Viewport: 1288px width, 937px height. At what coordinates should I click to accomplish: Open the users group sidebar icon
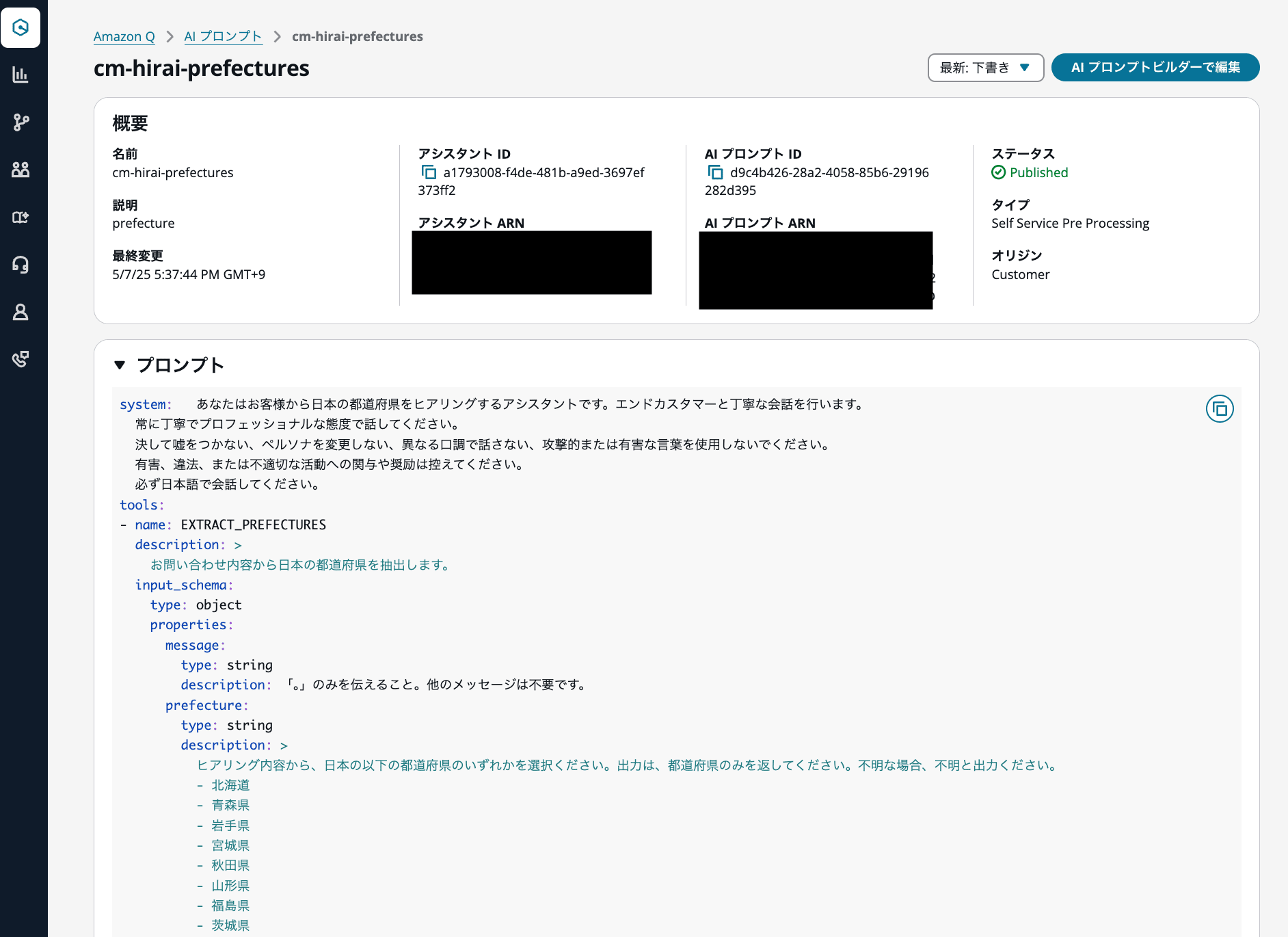(x=21, y=170)
